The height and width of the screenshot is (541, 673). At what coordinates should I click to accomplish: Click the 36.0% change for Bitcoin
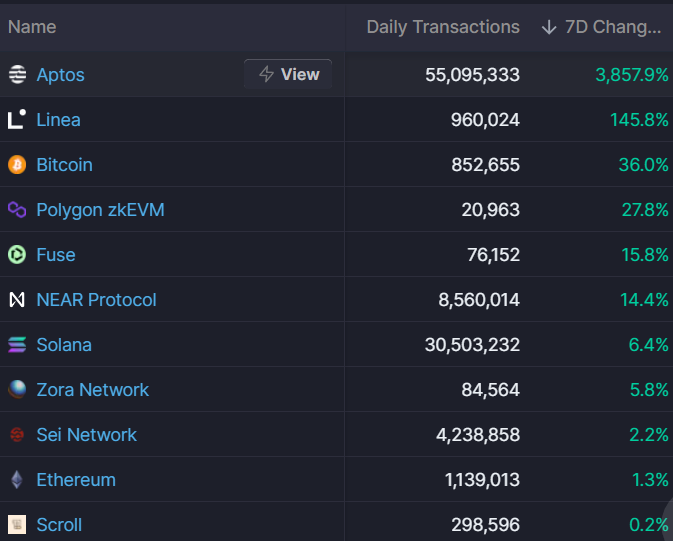click(x=643, y=165)
